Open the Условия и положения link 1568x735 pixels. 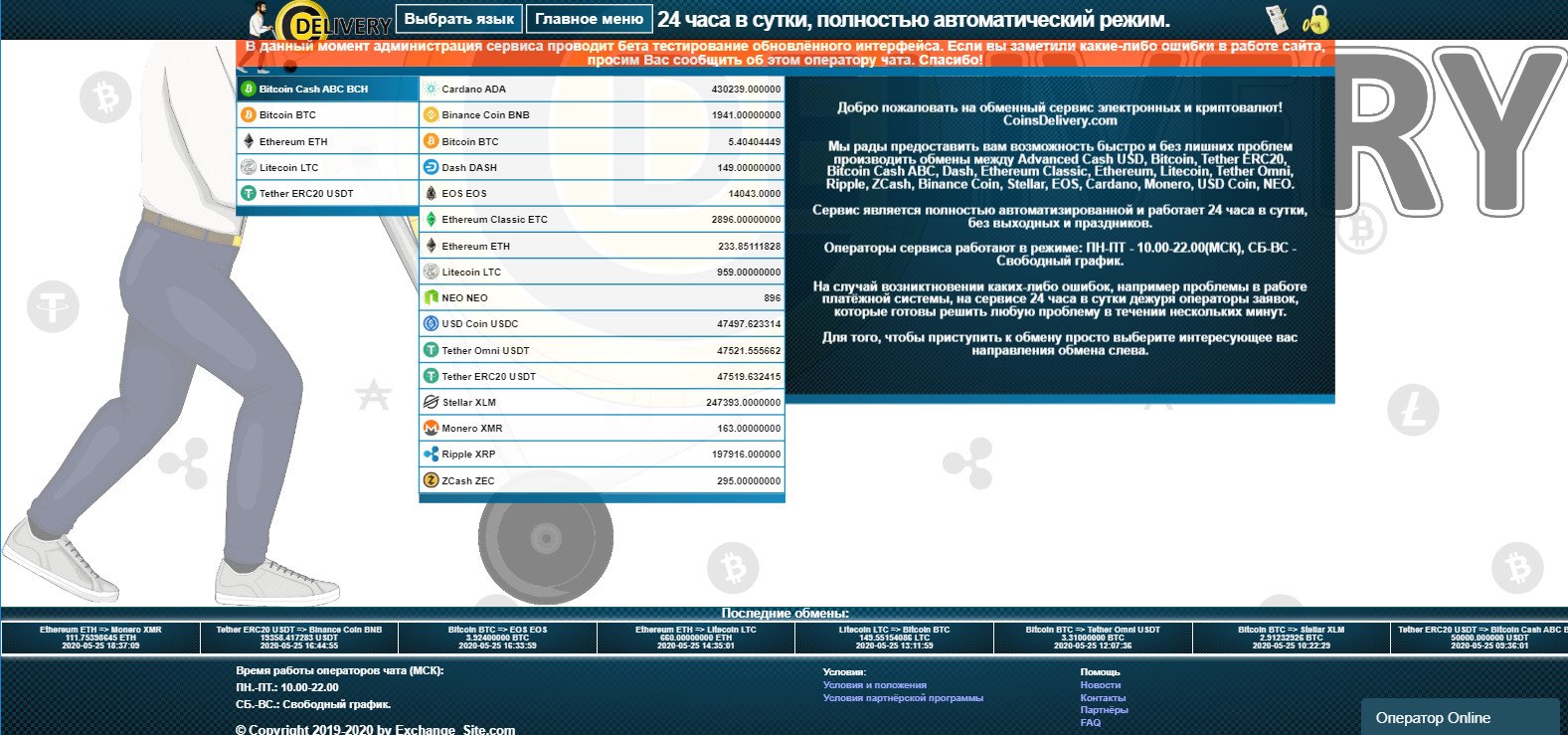pyautogui.click(x=875, y=685)
